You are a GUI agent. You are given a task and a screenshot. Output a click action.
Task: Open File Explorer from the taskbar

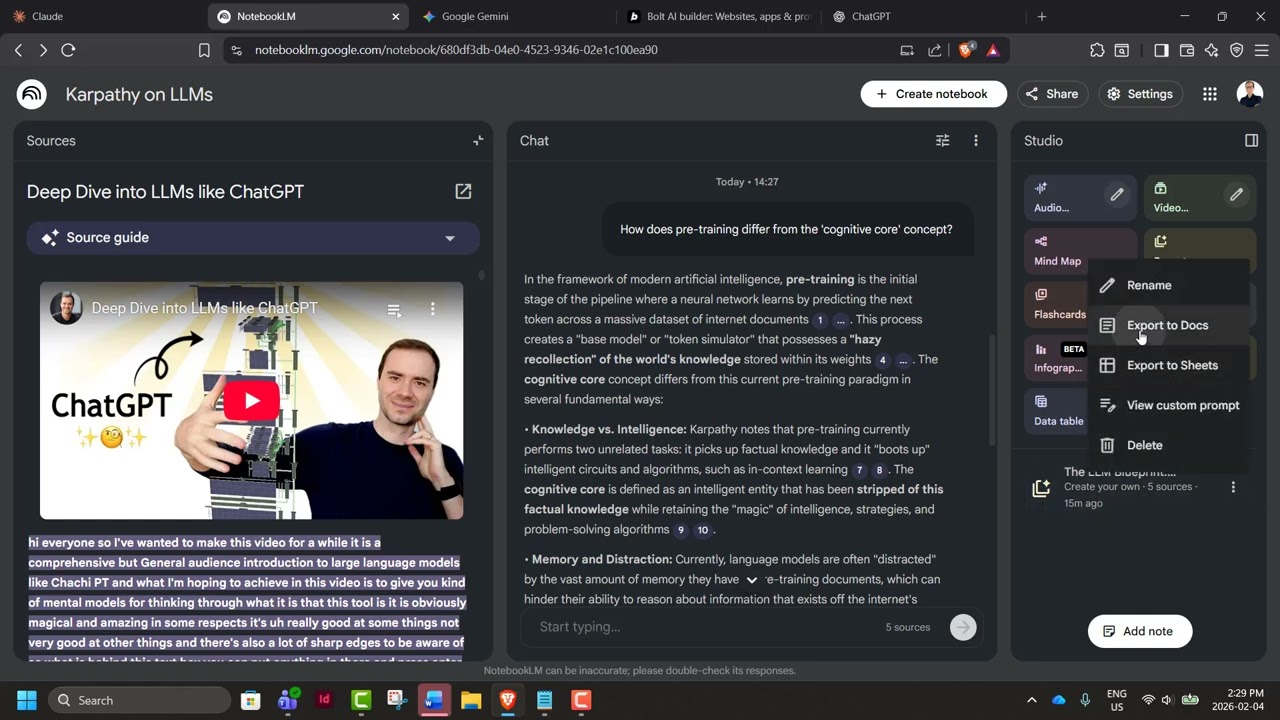click(471, 700)
